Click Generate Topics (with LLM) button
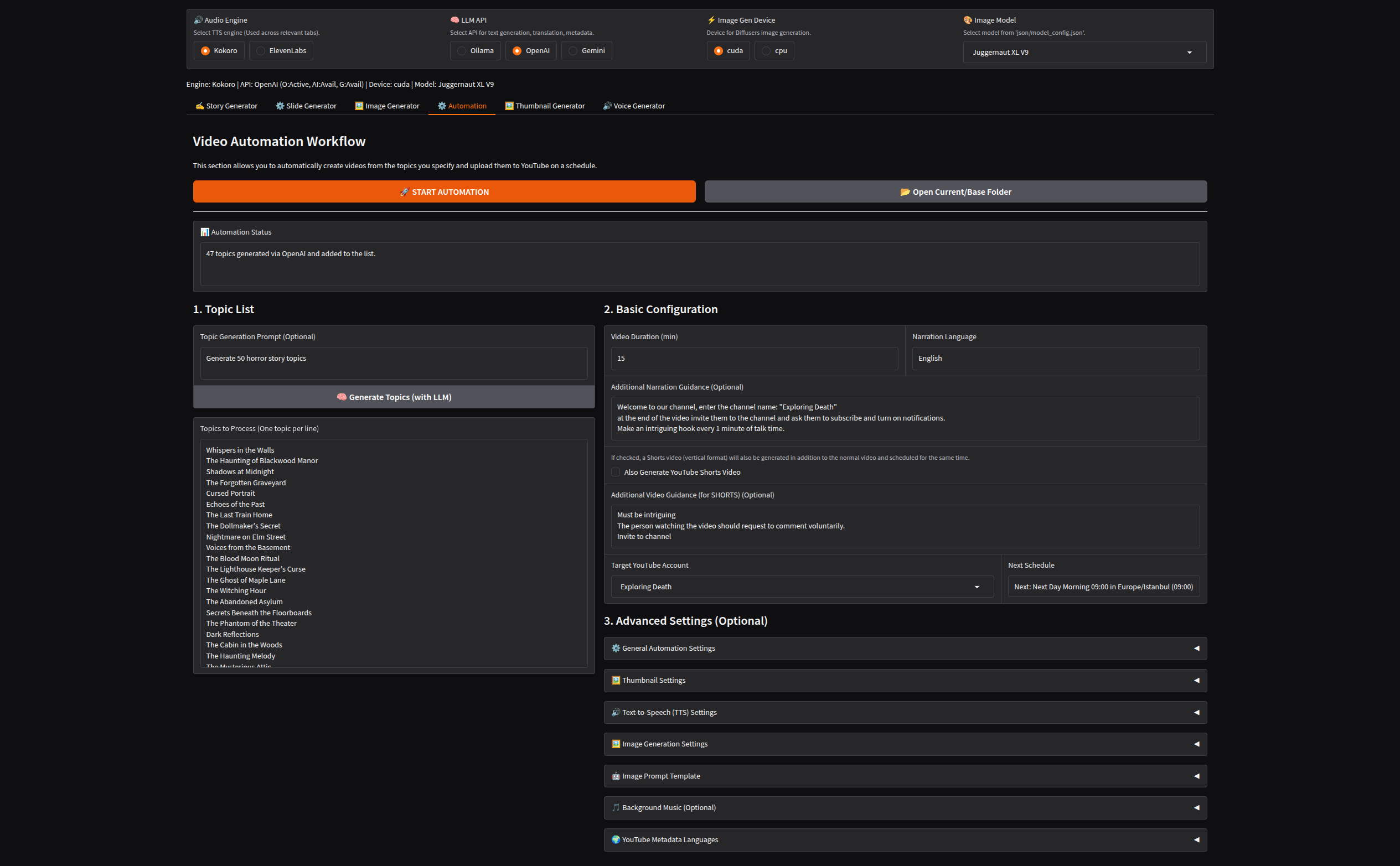The image size is (1400, 866). coord(394,397)
